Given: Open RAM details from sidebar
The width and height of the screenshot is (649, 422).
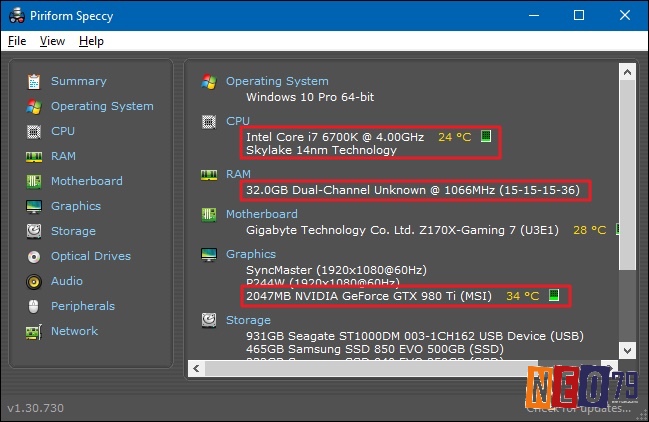Looking at the screenshot, I should 63,156.
